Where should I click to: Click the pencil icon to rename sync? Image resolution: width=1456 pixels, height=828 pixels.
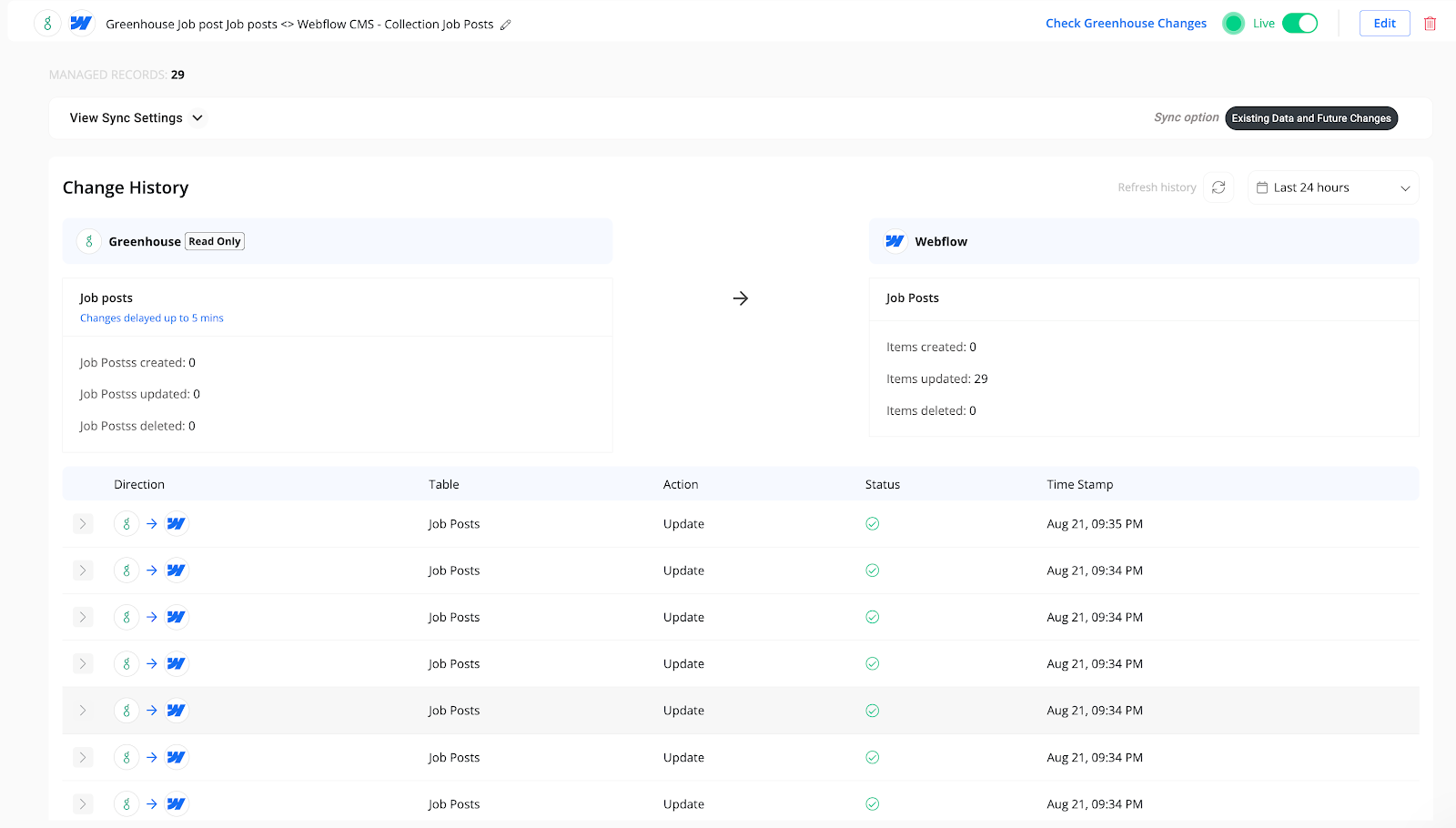coord(506,25)
